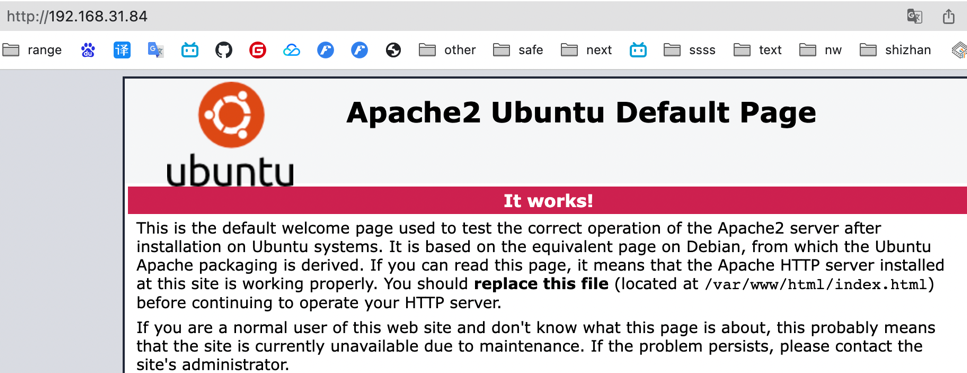This screenshot has height=373, width=967.
Task: Open the 'safe' bookmark folder
Action: [x=518, y=50]
